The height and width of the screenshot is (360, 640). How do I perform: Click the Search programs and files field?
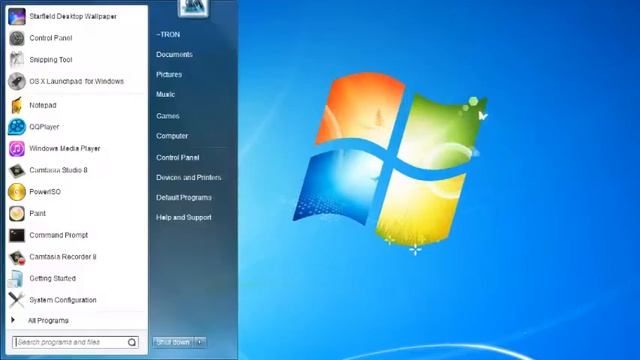click(x=75, y=342)
